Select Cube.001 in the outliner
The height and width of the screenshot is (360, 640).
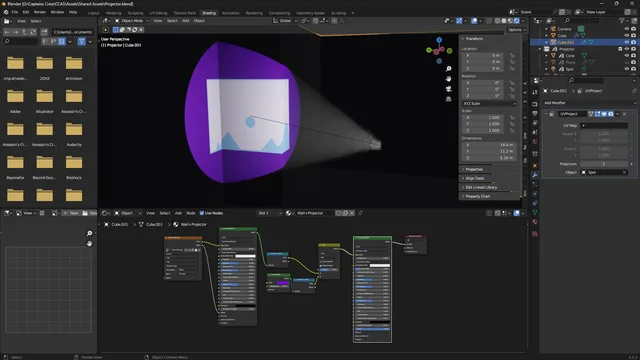pos(565,42)
